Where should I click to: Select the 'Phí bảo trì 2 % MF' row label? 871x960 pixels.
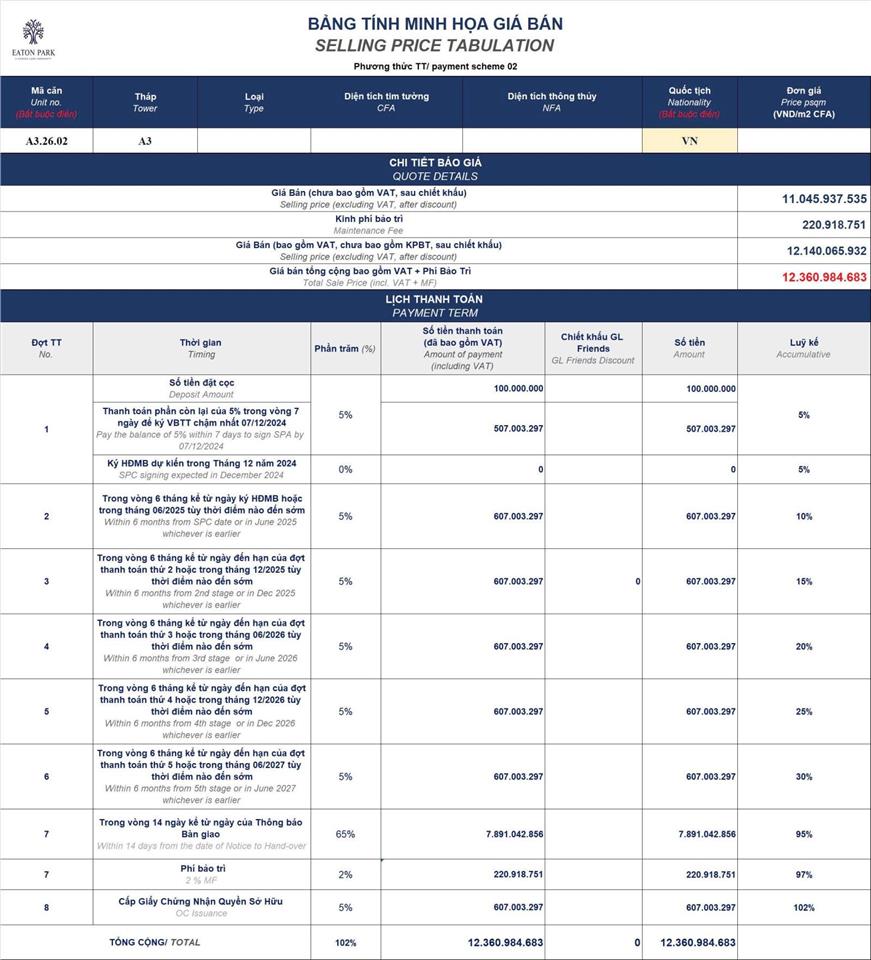click(x=201, y=874)
